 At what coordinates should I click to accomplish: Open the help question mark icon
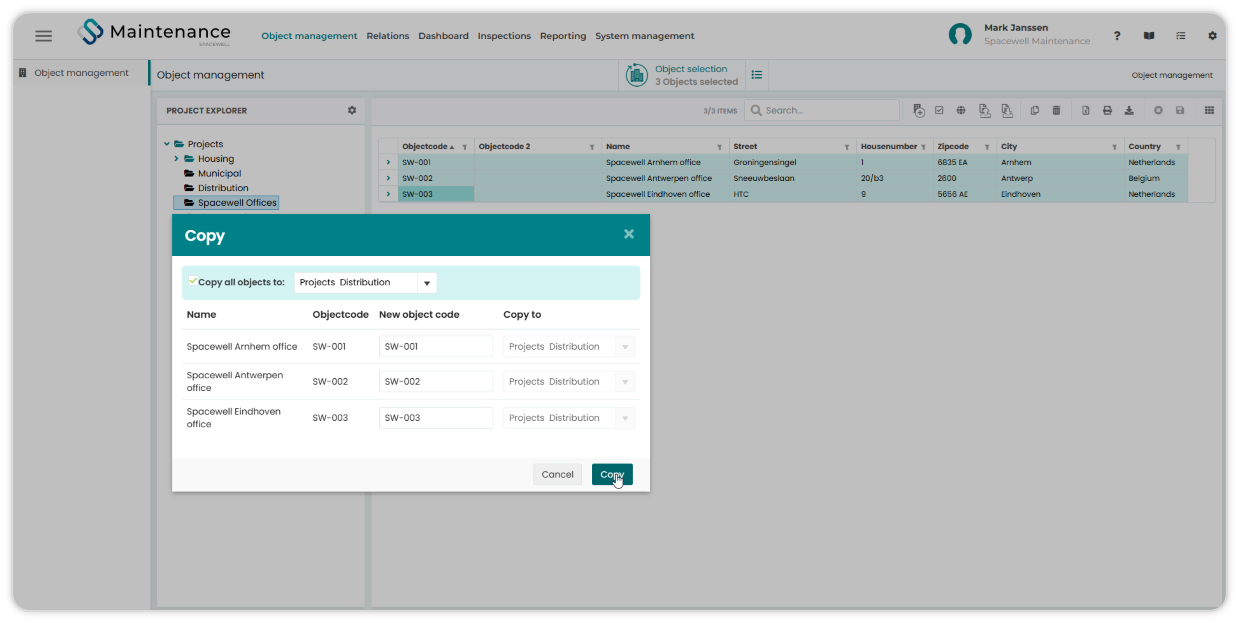(1117, 35)
